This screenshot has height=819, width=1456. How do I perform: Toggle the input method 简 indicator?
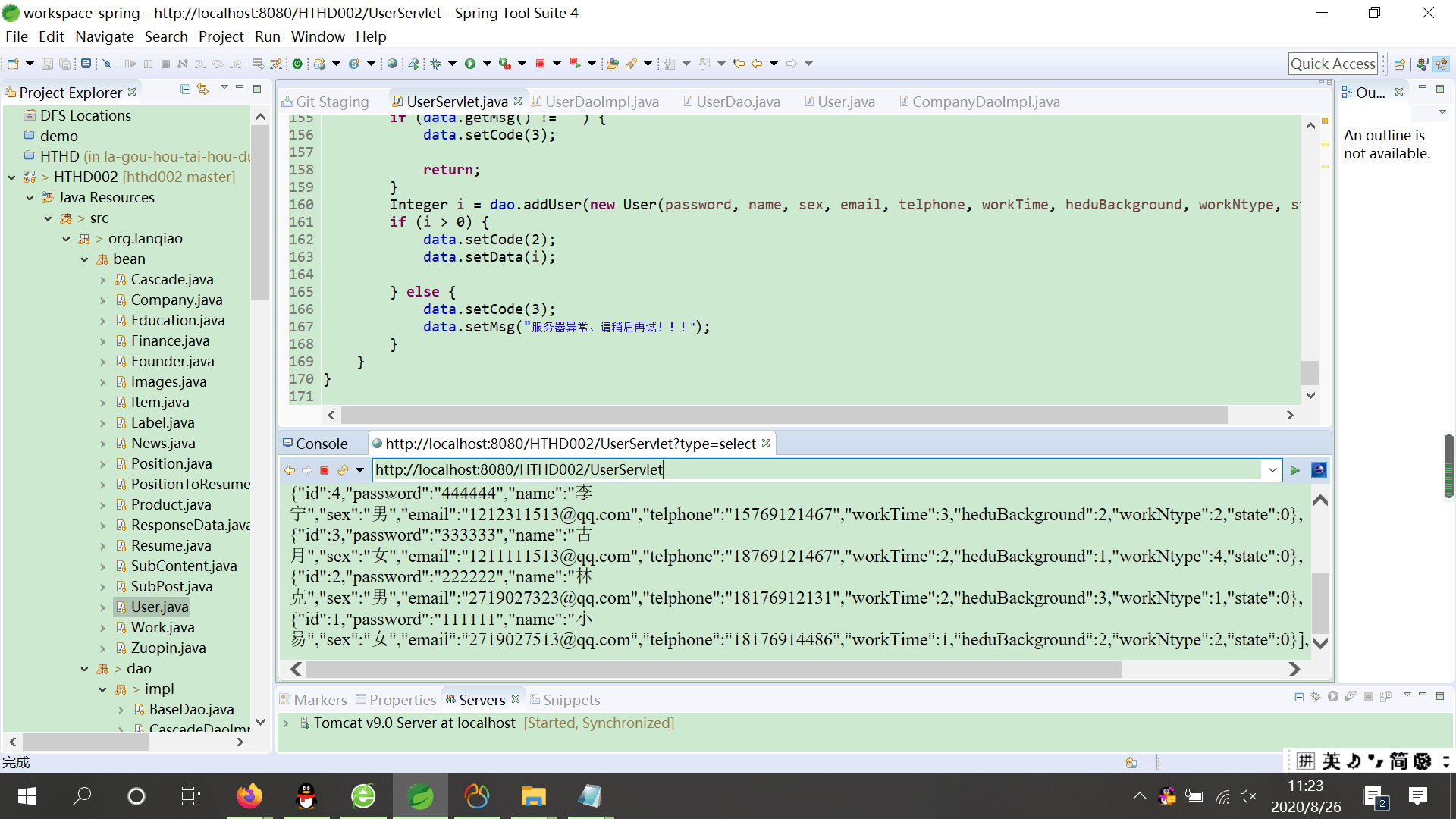click(1399, 761)
